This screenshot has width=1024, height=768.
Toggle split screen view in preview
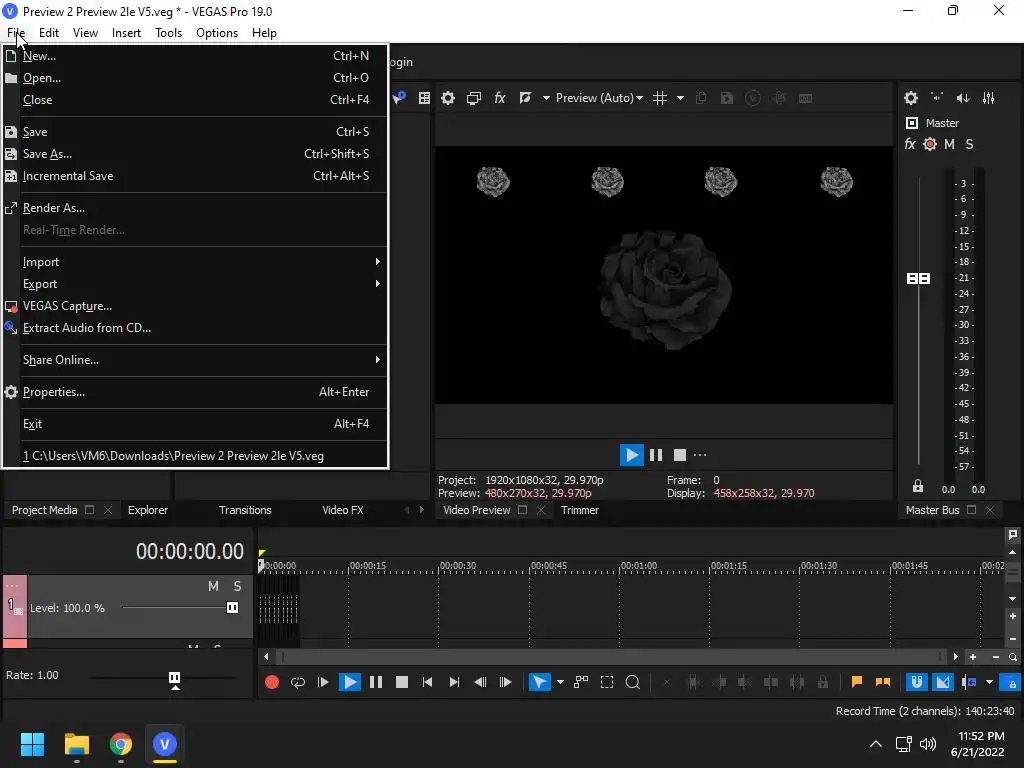pos(525,98)
